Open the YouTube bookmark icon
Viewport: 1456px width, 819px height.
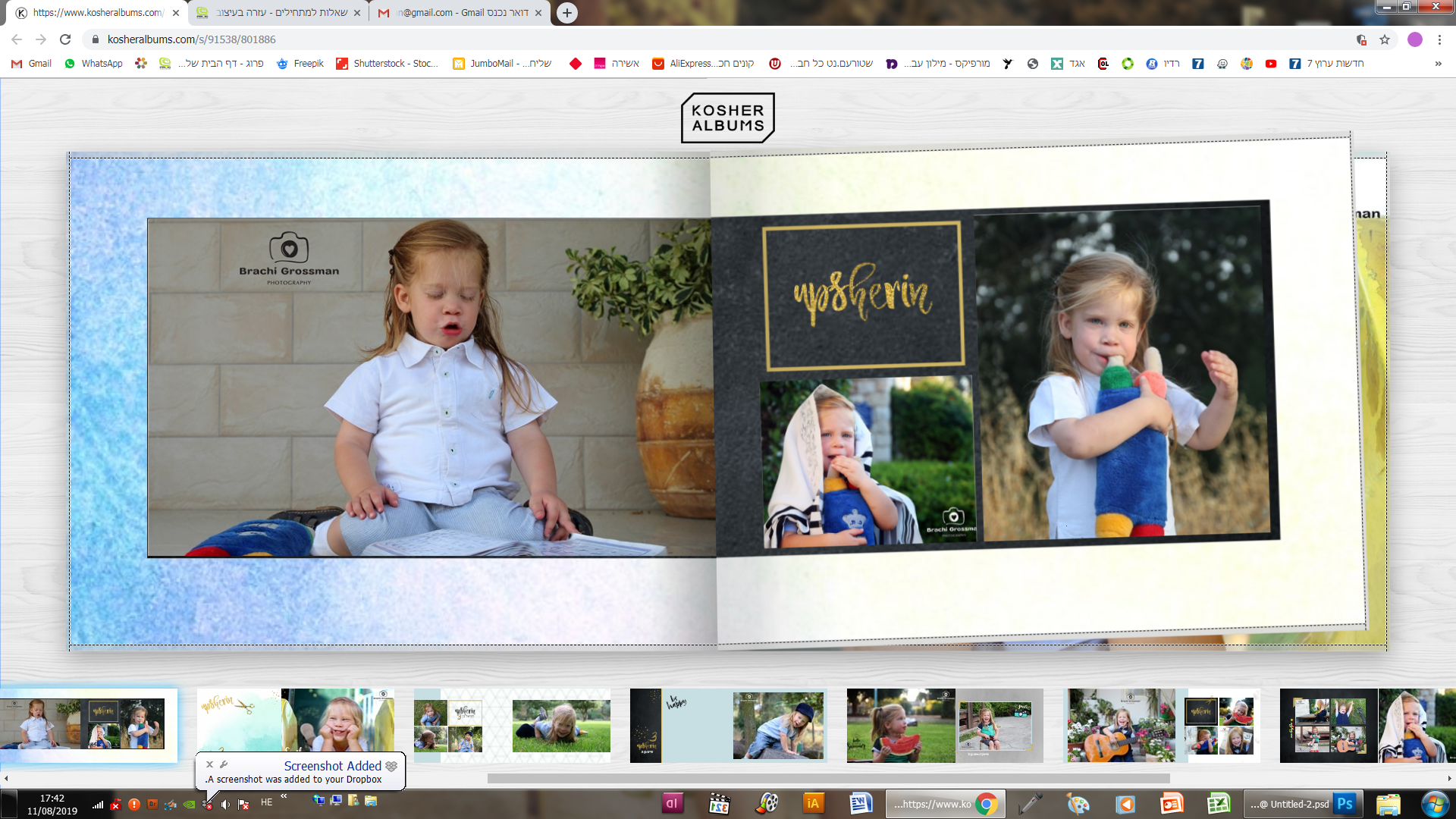(x=1271, y=64)
